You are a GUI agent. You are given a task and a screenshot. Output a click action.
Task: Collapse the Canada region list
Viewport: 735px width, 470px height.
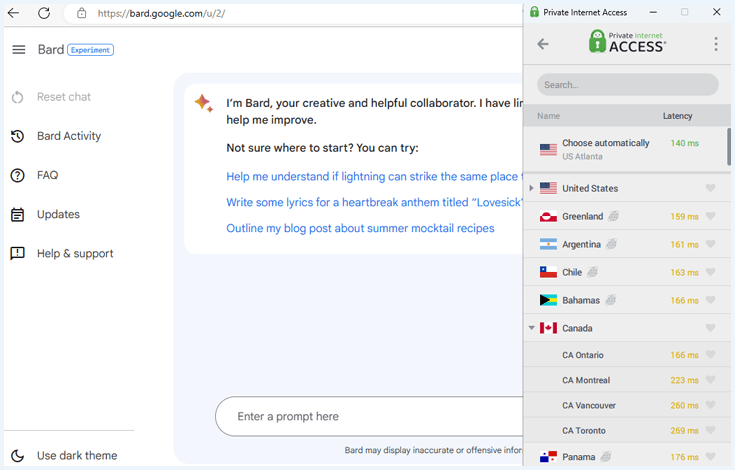(532, 328)
